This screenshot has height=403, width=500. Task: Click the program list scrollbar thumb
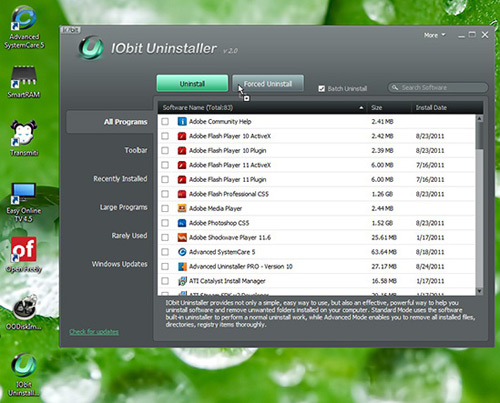click(x=479, y=135)
